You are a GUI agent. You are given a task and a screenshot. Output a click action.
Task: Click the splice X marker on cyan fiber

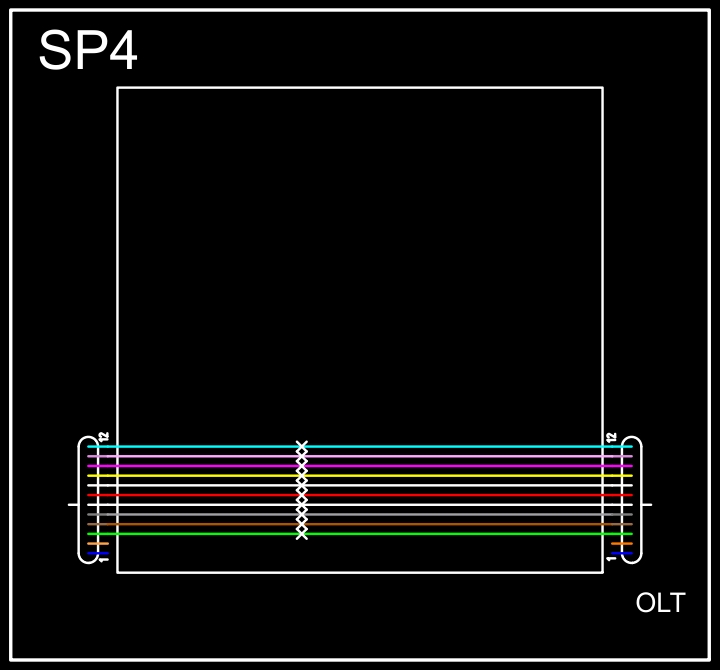(x=302, y=446)
